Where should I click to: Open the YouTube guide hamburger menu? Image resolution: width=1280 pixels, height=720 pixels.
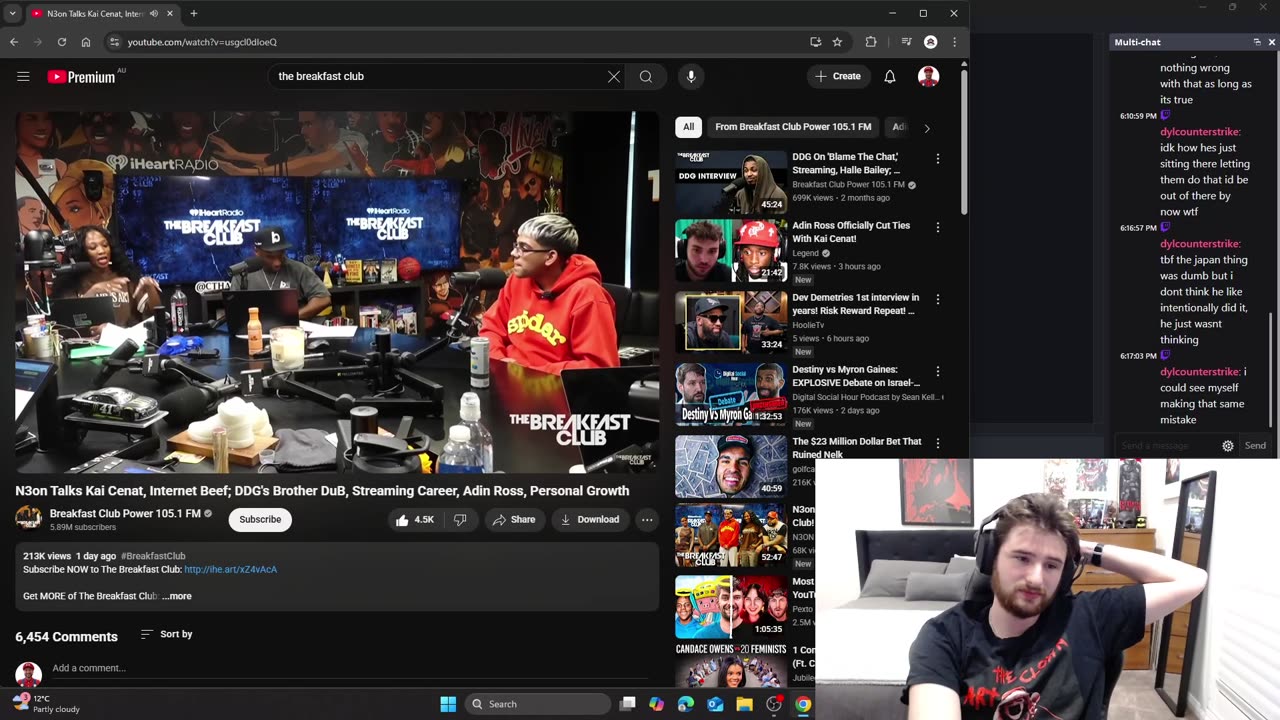point(23,76)
